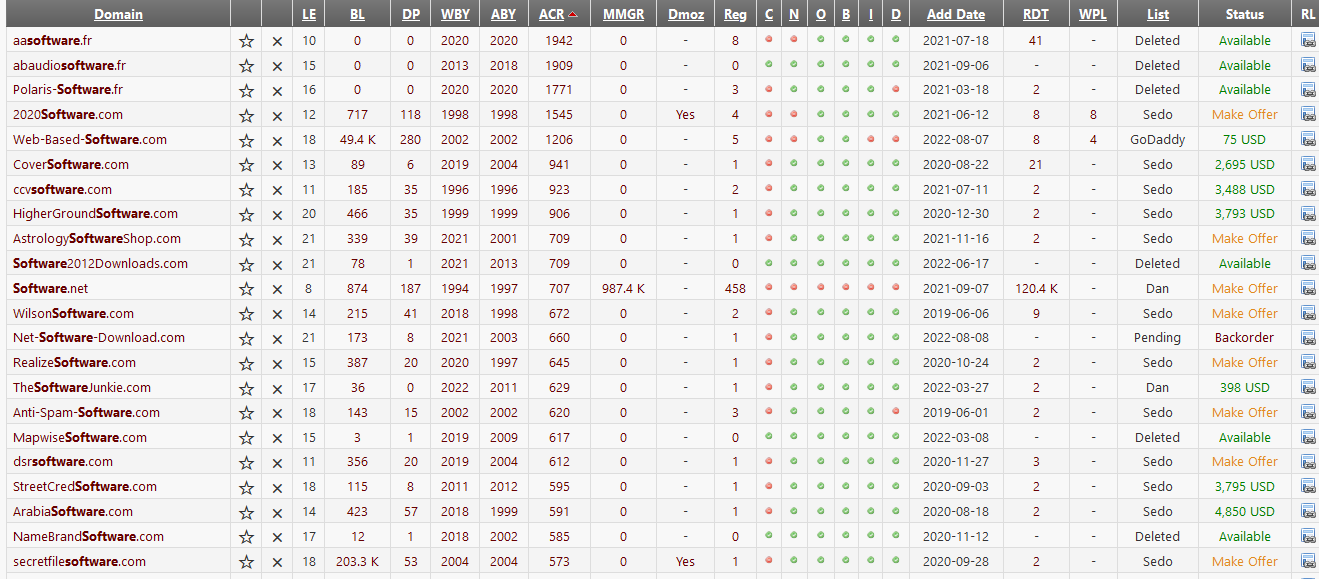
Task: Click .com status dot for Polaris-Software.fr
Action: point(769,90)
